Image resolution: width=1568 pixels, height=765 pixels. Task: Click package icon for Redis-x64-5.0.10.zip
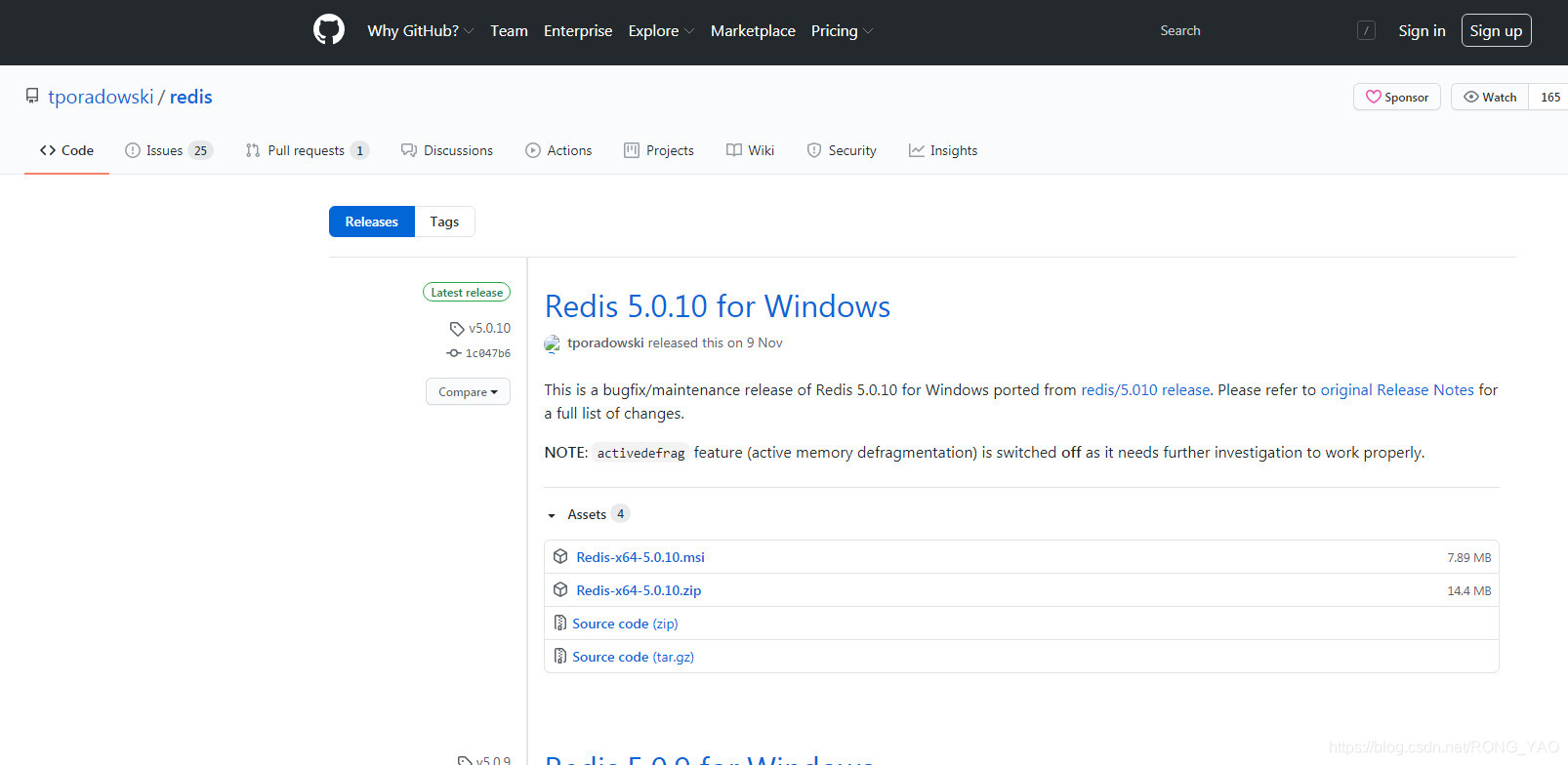(x=560, y=589)
